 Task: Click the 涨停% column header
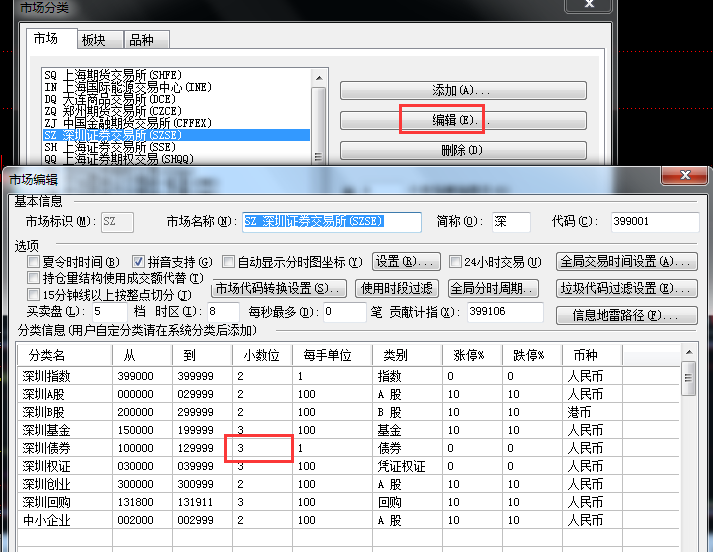pos(472,355)
